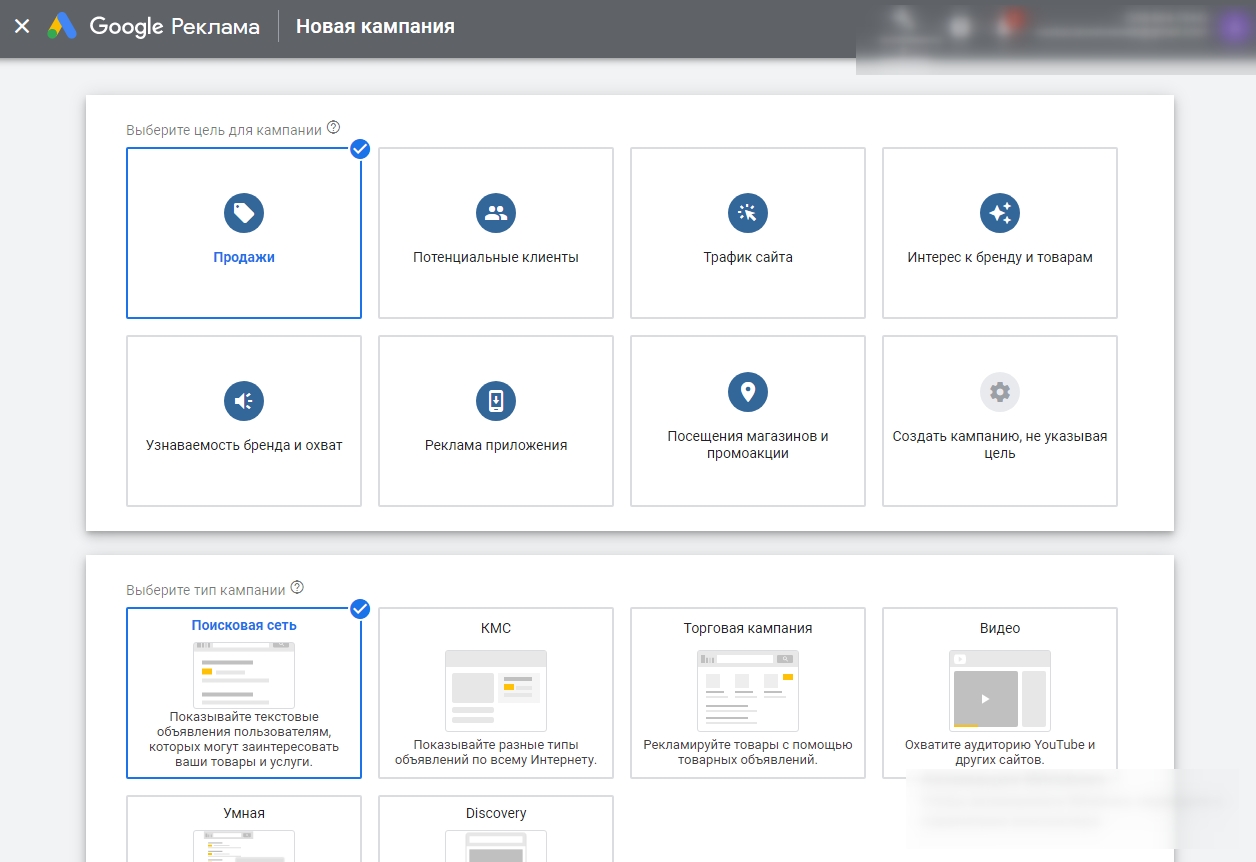Choose the 'Узнаваемость бренда и охват' label
This screenshot has height=862, width=1256.
244,445
